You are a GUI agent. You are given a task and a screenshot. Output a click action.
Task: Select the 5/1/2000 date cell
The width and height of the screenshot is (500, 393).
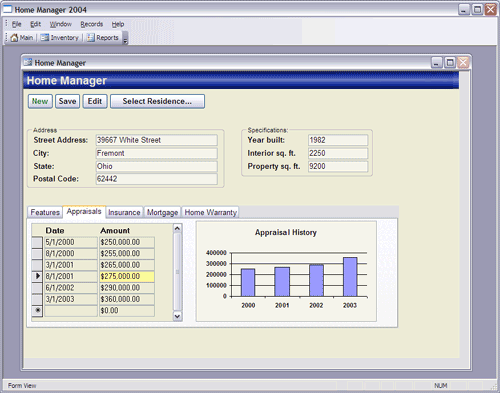pos(71,242)
